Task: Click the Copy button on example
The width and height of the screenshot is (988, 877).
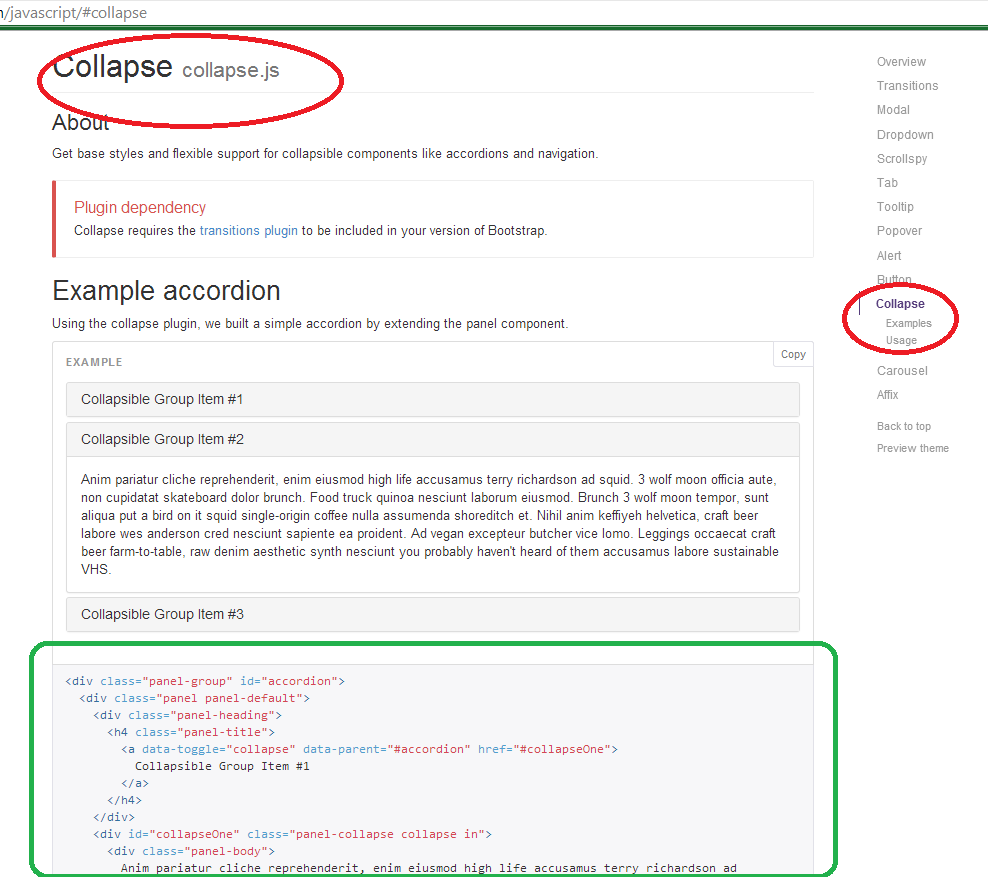Action: point(793,355)
